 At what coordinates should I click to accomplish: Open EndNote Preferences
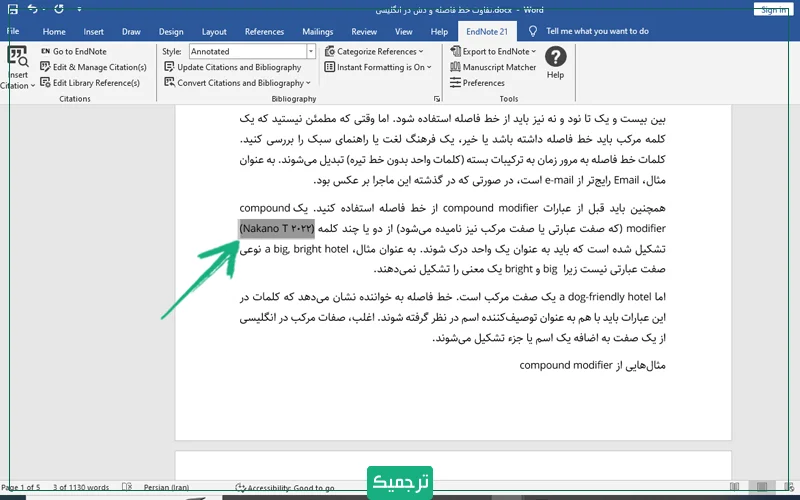point(477,83)
